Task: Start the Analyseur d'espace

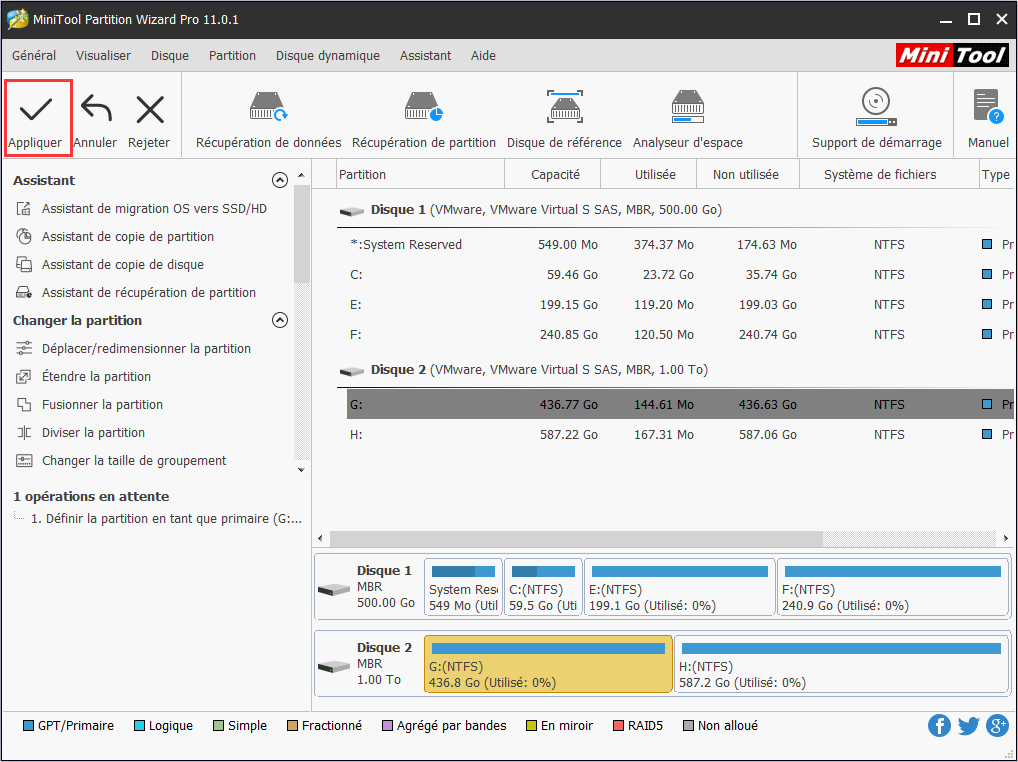Action: point(687,115)
